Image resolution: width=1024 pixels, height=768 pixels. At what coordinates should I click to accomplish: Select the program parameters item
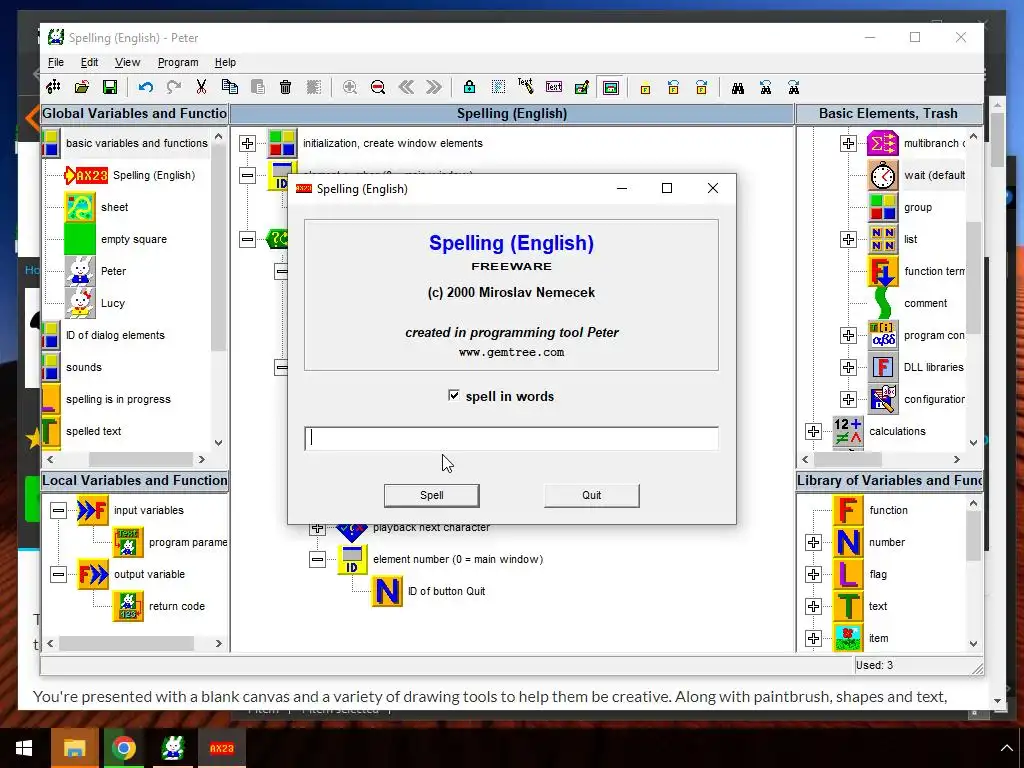coord(188,542)
